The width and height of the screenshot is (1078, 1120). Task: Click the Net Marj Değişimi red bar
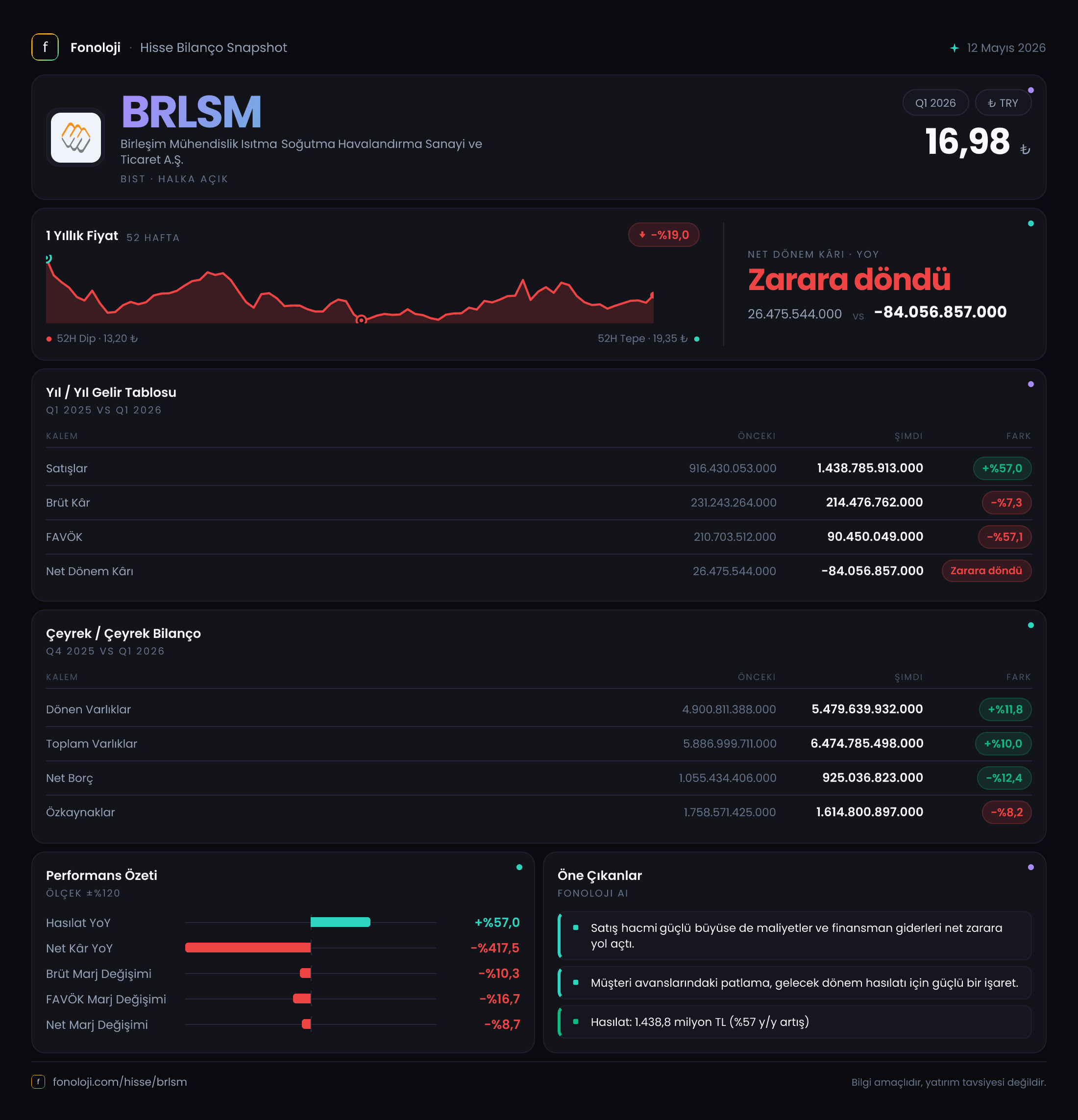306,1023
